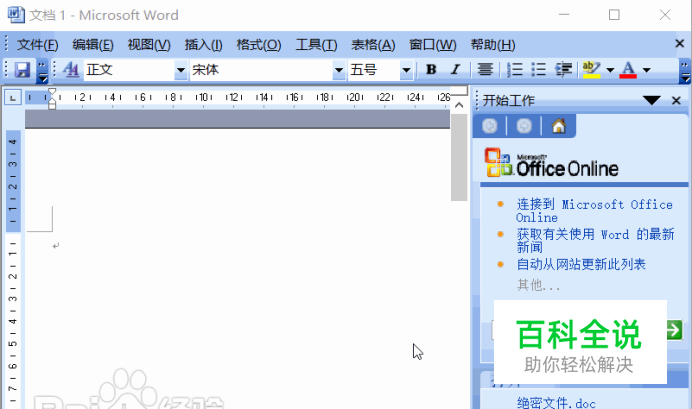This screenshot has width=692, height=409.
Task: Apply the yellow highlight color
Action: coord(591,70)
